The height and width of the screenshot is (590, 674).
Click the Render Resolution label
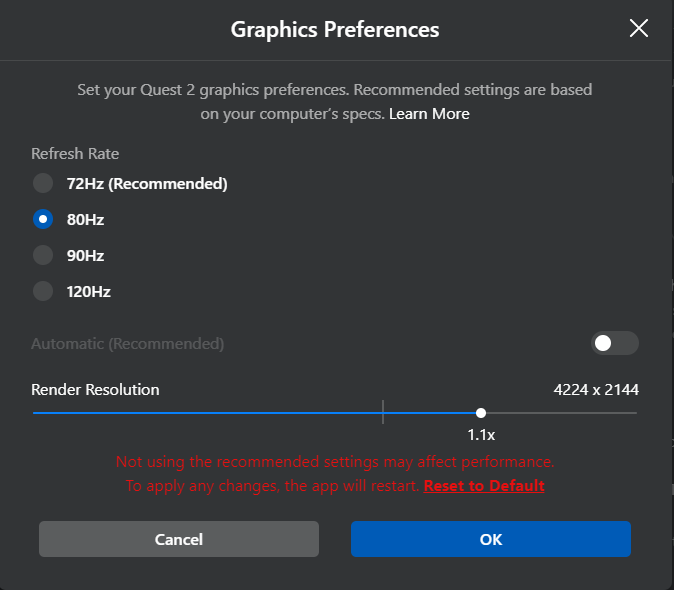coord(95,390)
